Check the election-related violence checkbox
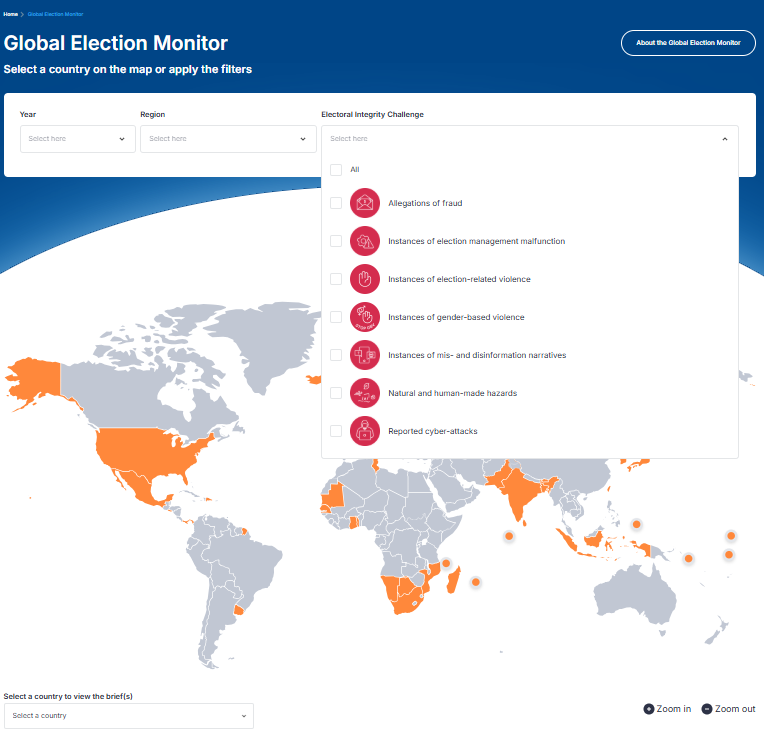This screenshot has width=764, height=745. pos(336,279)
